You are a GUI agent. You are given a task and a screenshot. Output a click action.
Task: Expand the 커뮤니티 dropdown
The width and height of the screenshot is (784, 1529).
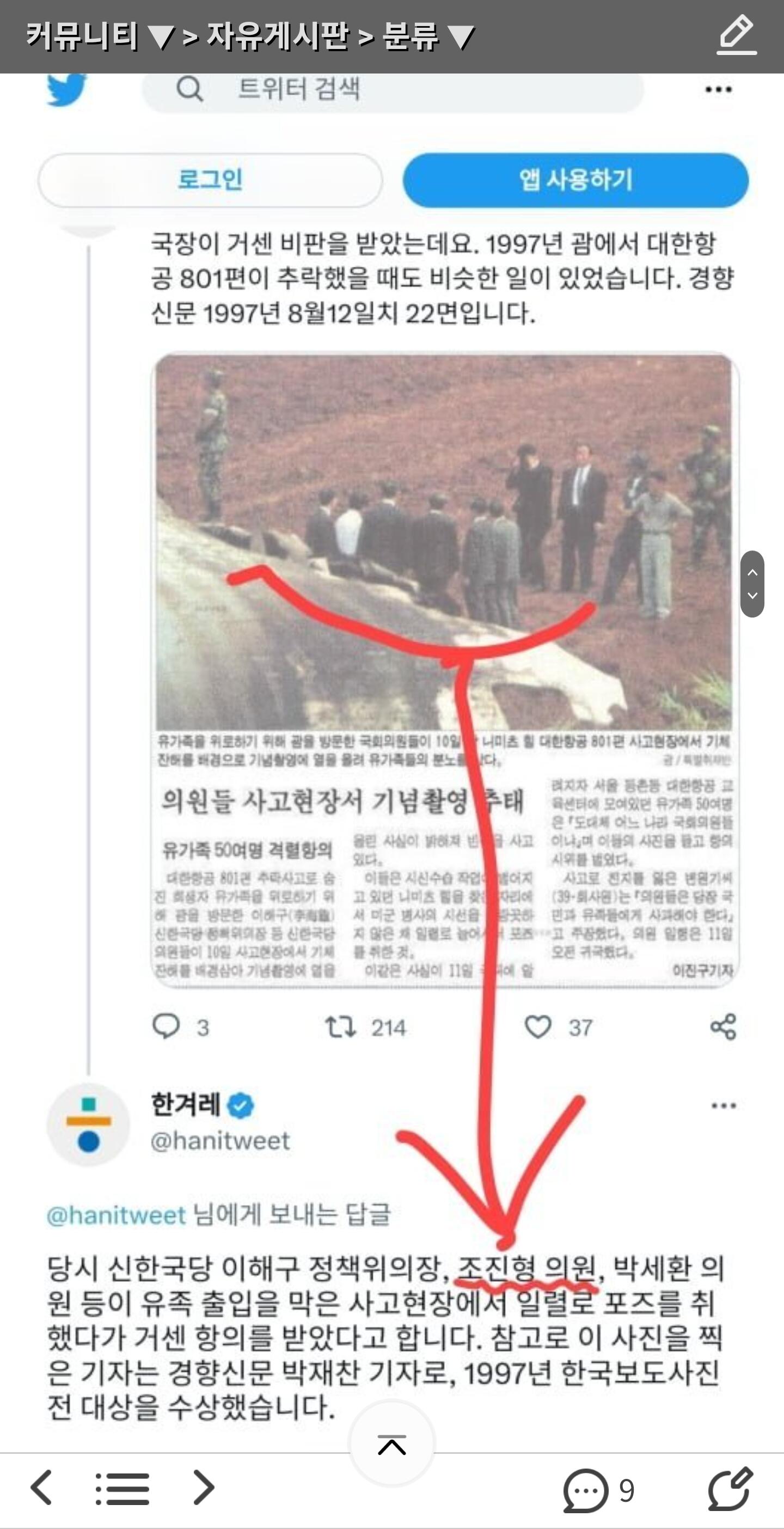coord(99,36)
